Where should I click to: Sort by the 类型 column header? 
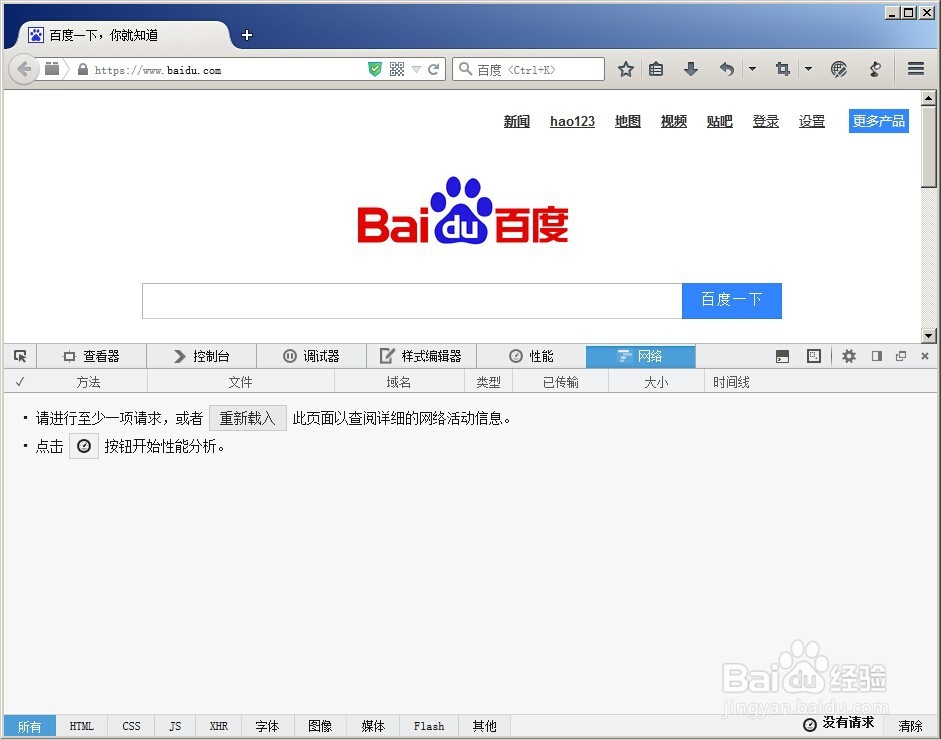click(x=489, y=382)
